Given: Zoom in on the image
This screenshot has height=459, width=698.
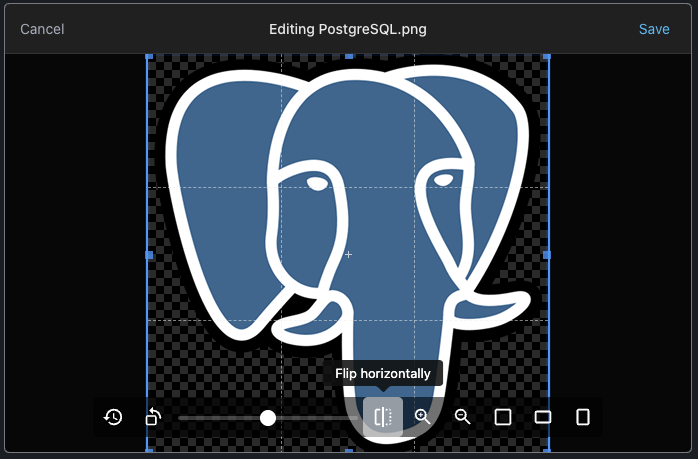Looking at the screenshot, I should pos(422,417).
